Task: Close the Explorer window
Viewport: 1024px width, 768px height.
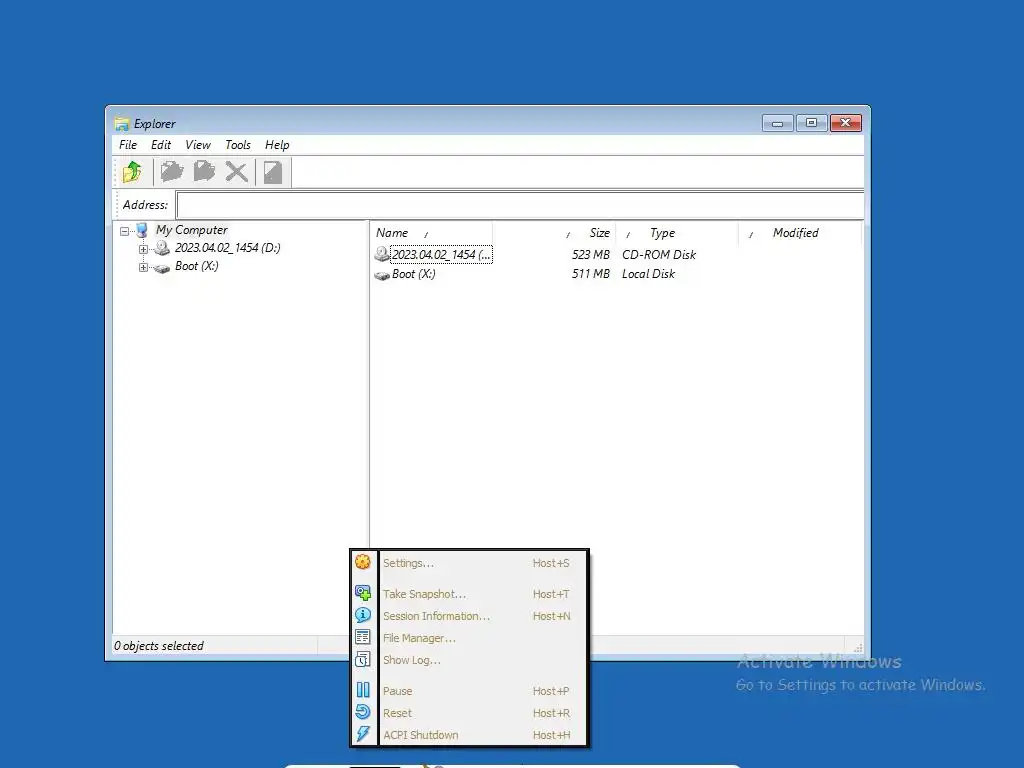Action: (846, 123)
